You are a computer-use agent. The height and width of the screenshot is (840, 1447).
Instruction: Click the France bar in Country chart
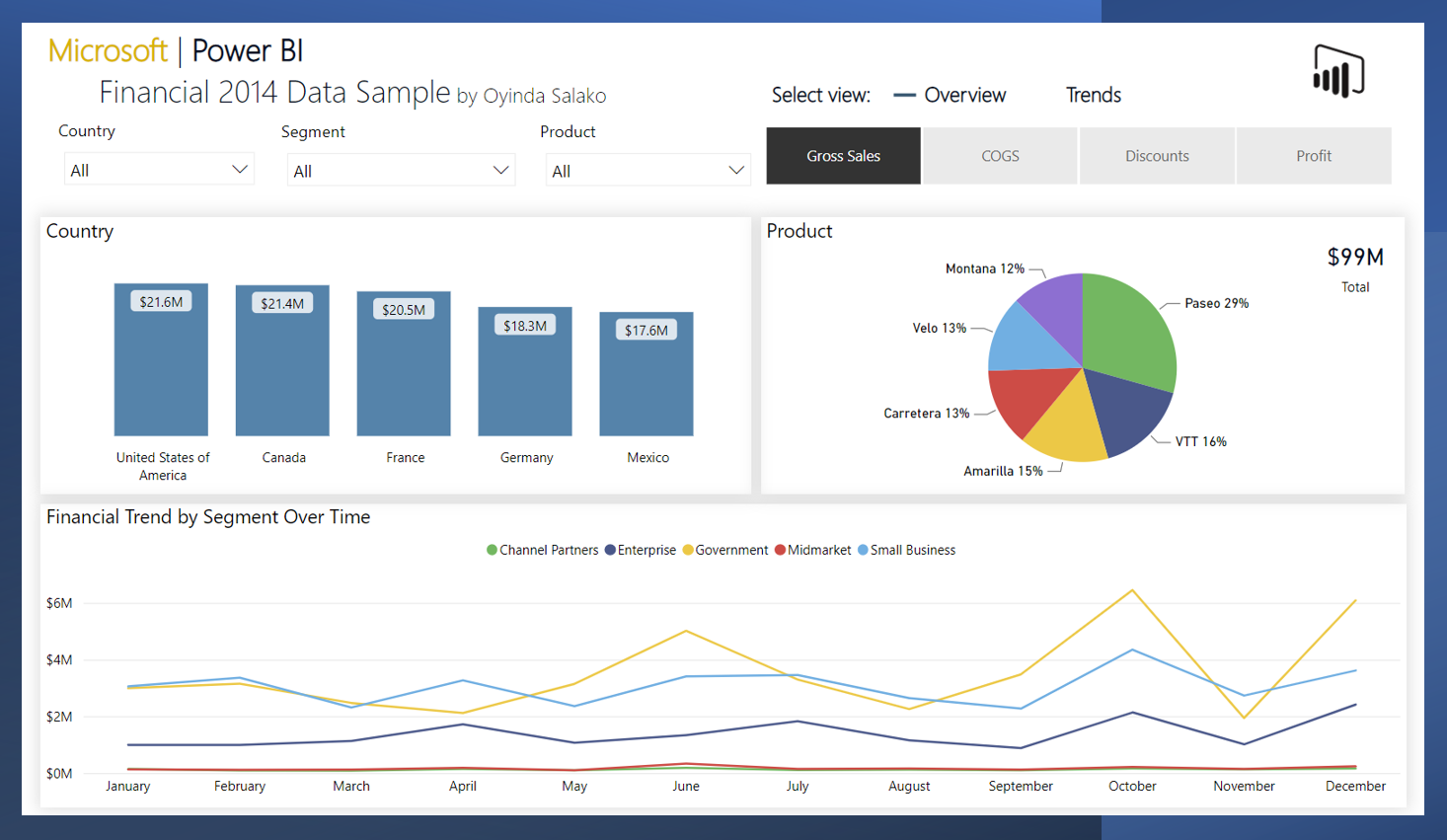[x=404, y=364]
